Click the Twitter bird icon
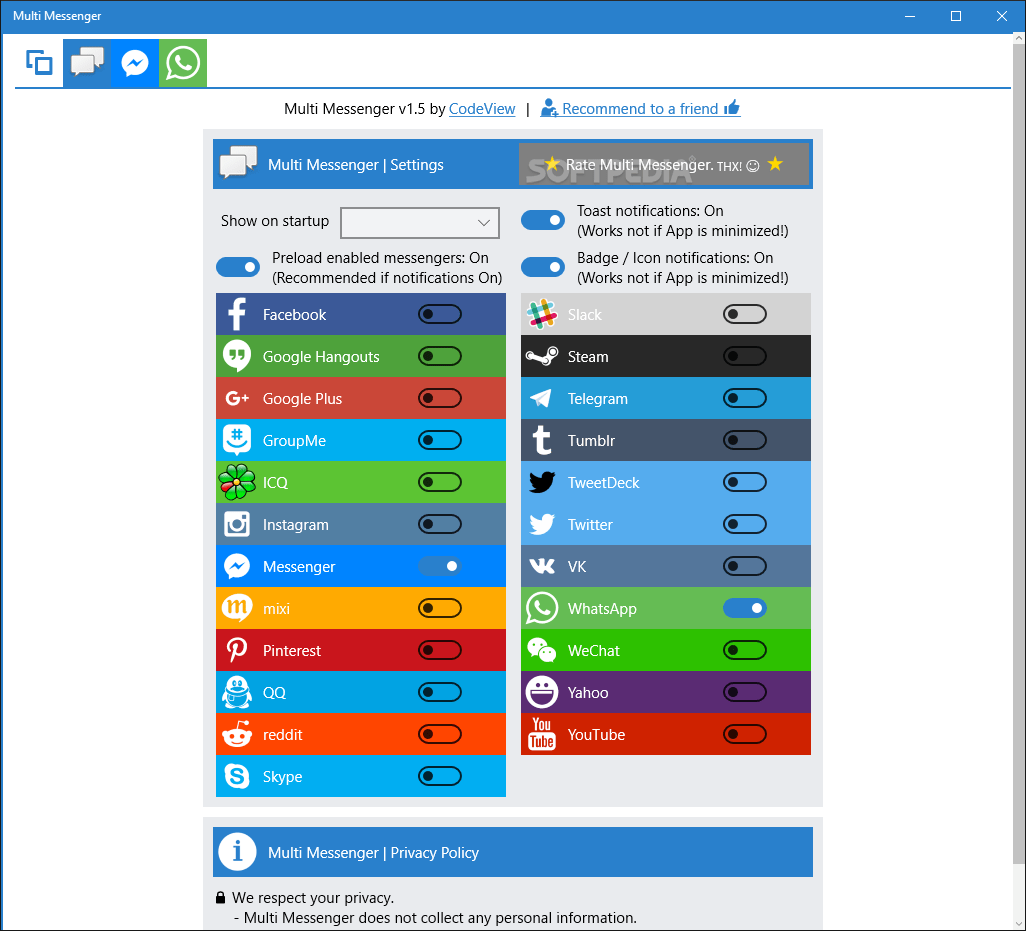The image size is (1026, 931). coord(542,524)
